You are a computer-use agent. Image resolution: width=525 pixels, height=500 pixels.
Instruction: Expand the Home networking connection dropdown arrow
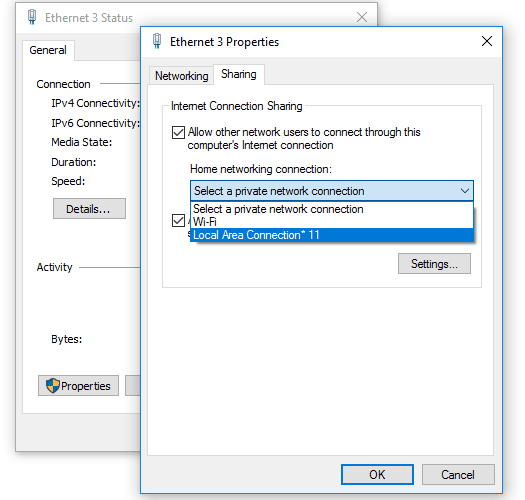pyautogui.click(x=464, y=191)
